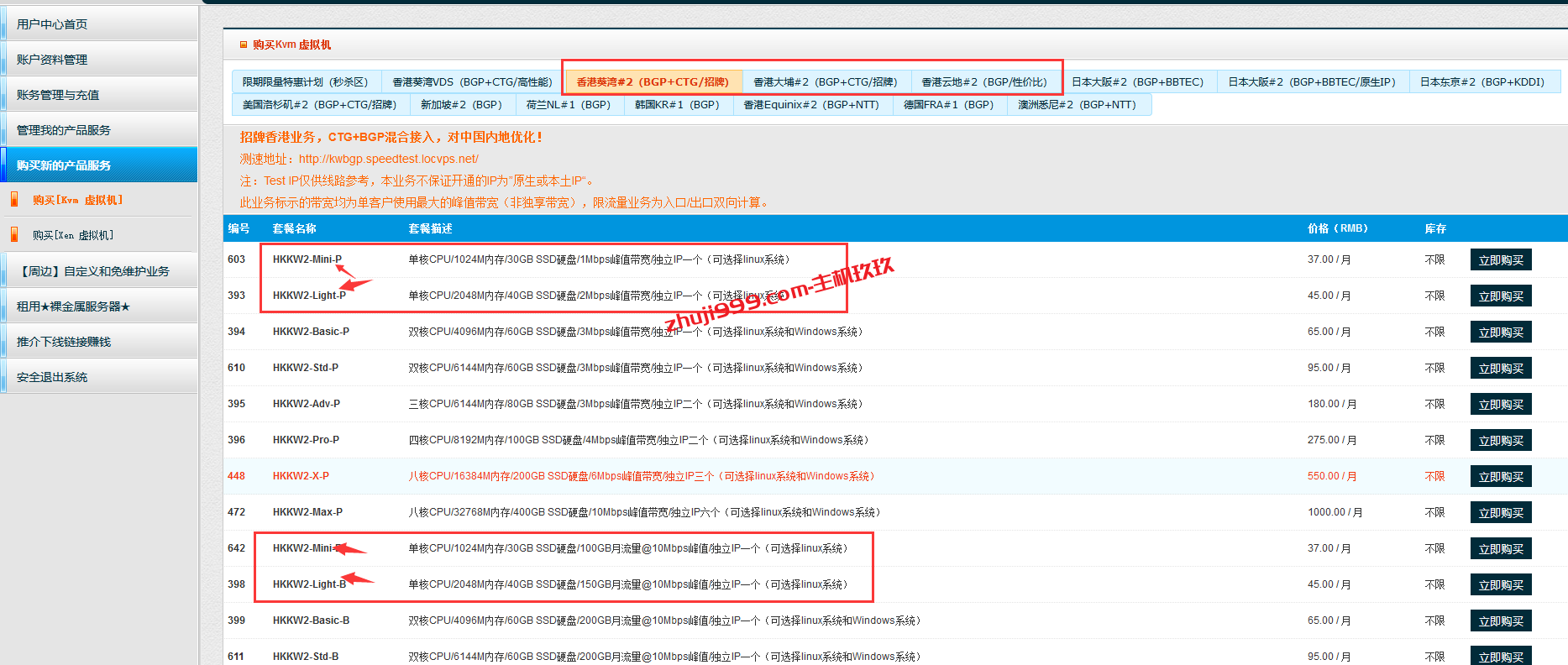Click plan number 448

236,476
